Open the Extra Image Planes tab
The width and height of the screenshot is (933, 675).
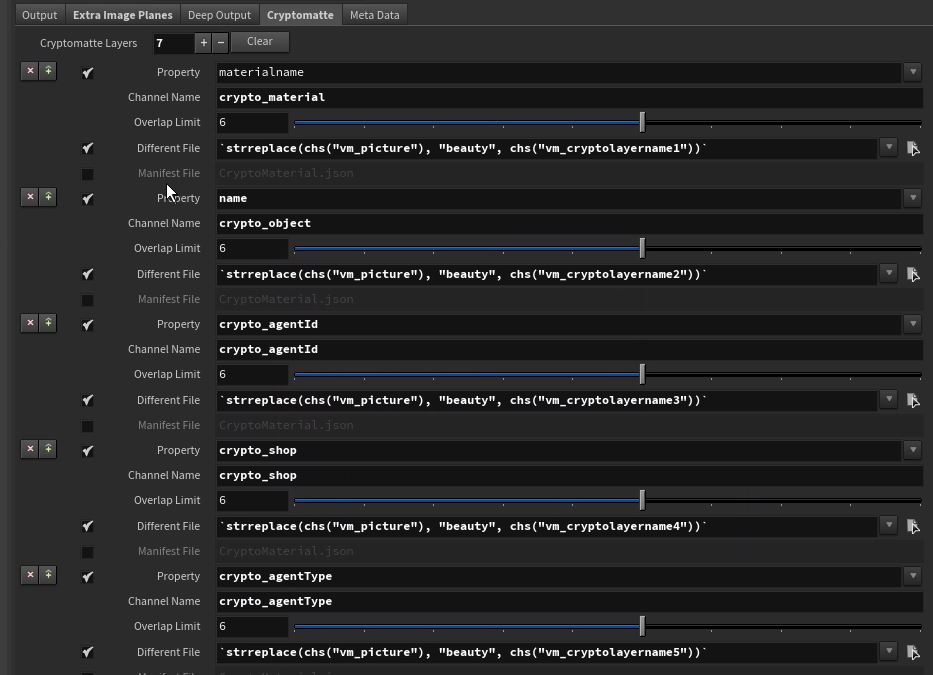coord(123,15)
